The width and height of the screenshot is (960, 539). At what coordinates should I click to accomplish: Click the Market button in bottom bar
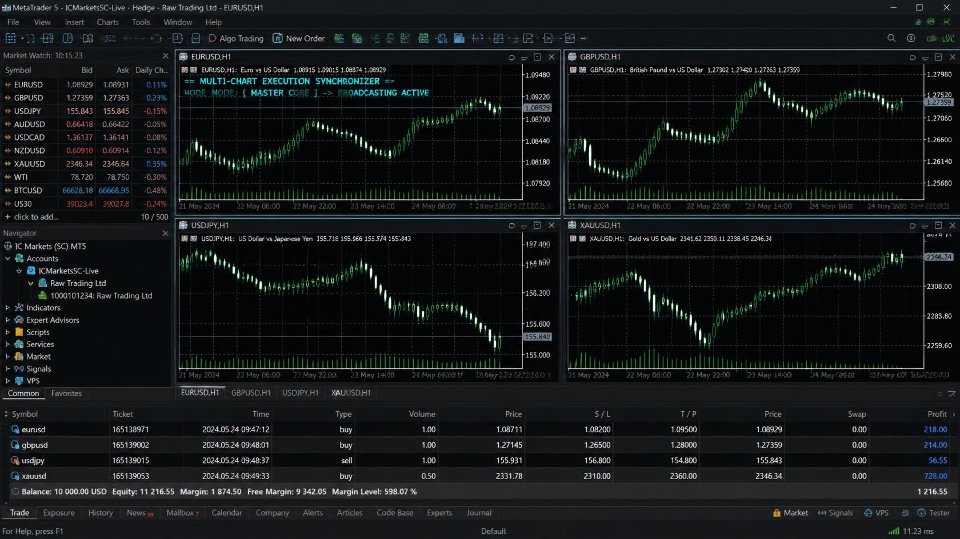[790, 513]
